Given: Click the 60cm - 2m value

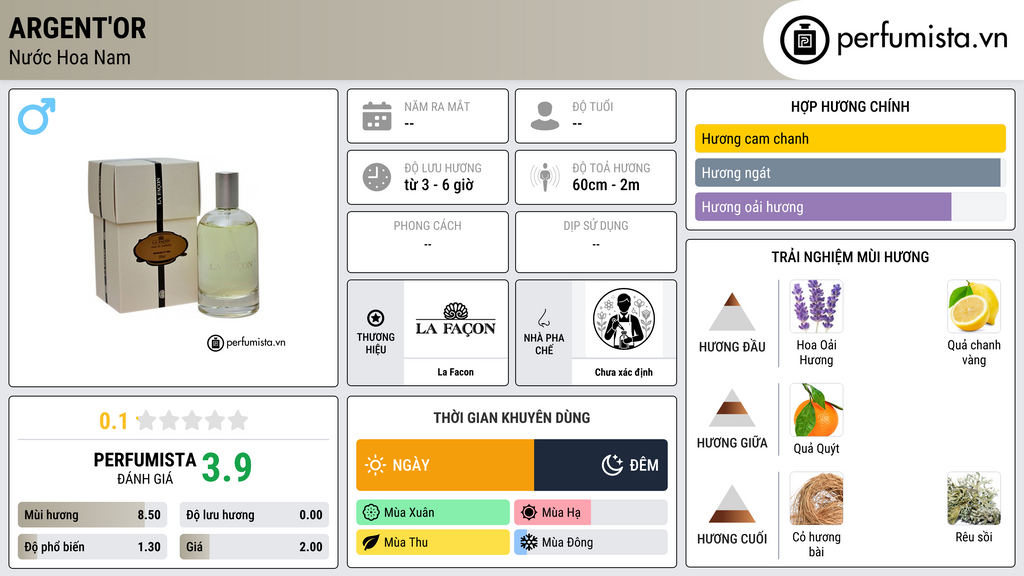Looking at the screenshot, I should tap(606, 185).
